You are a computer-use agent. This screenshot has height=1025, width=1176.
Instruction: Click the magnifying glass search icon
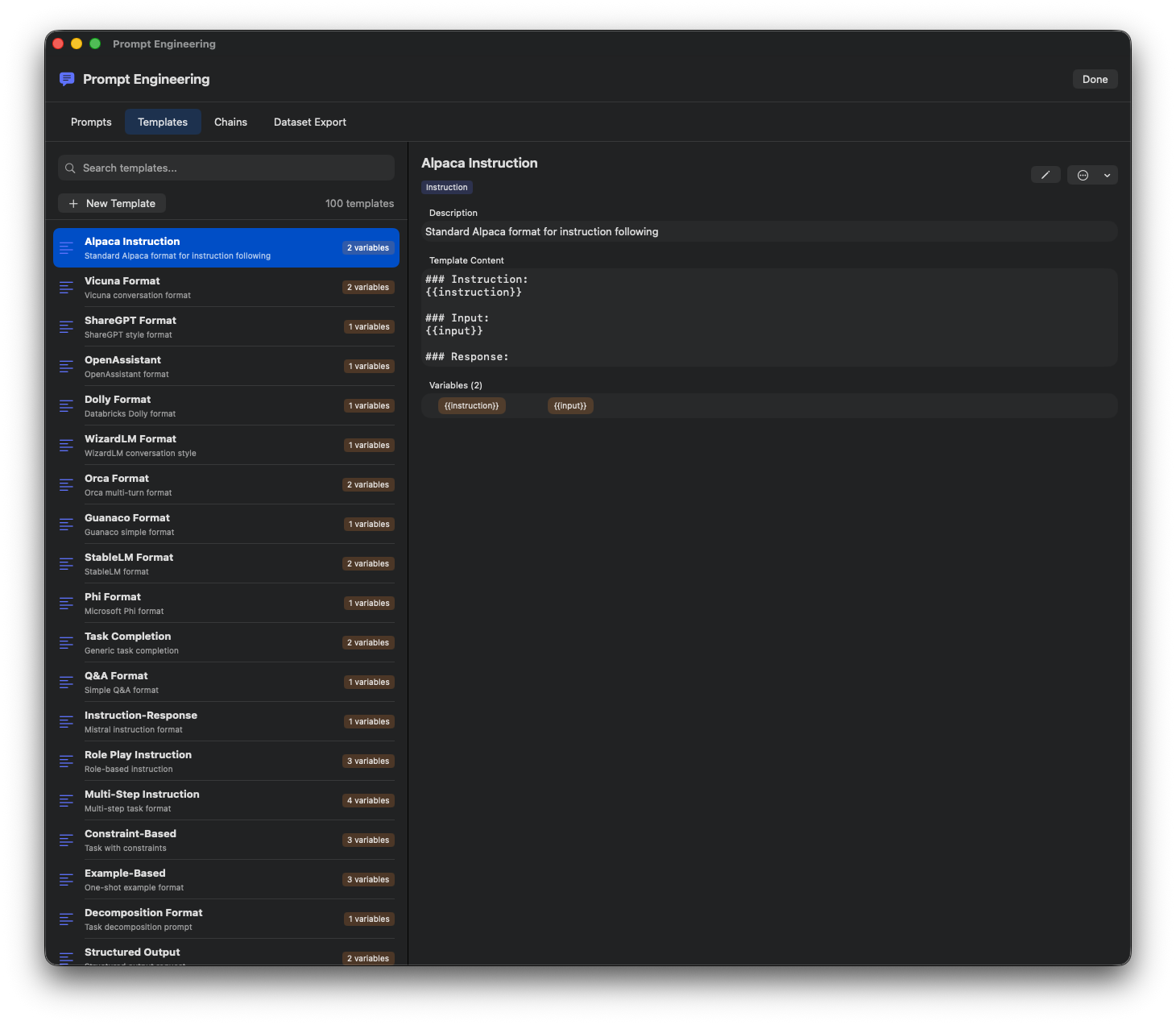click(x=71, y=168)
